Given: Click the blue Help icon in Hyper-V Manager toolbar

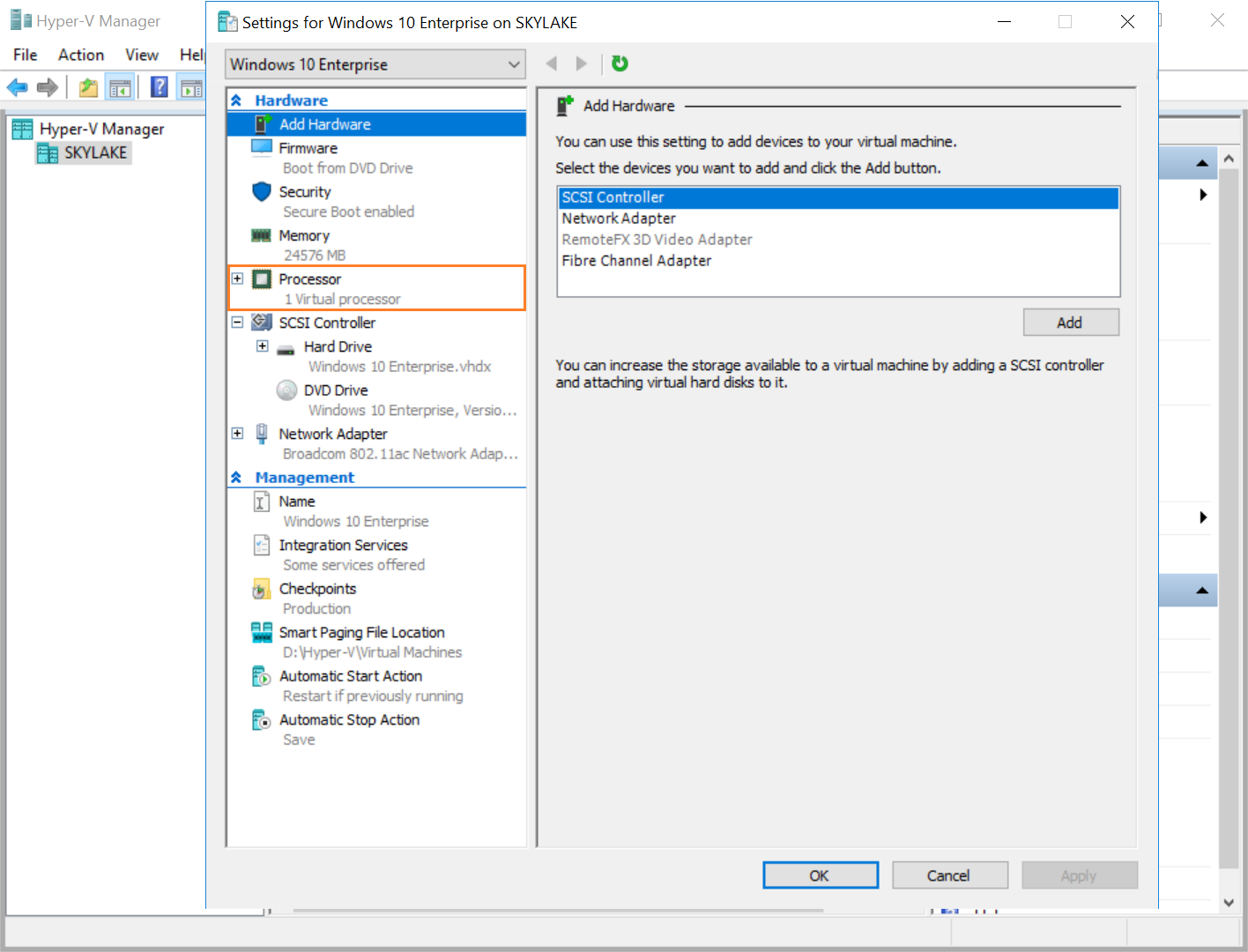Looking at the screenshot, I should point(160,87).
